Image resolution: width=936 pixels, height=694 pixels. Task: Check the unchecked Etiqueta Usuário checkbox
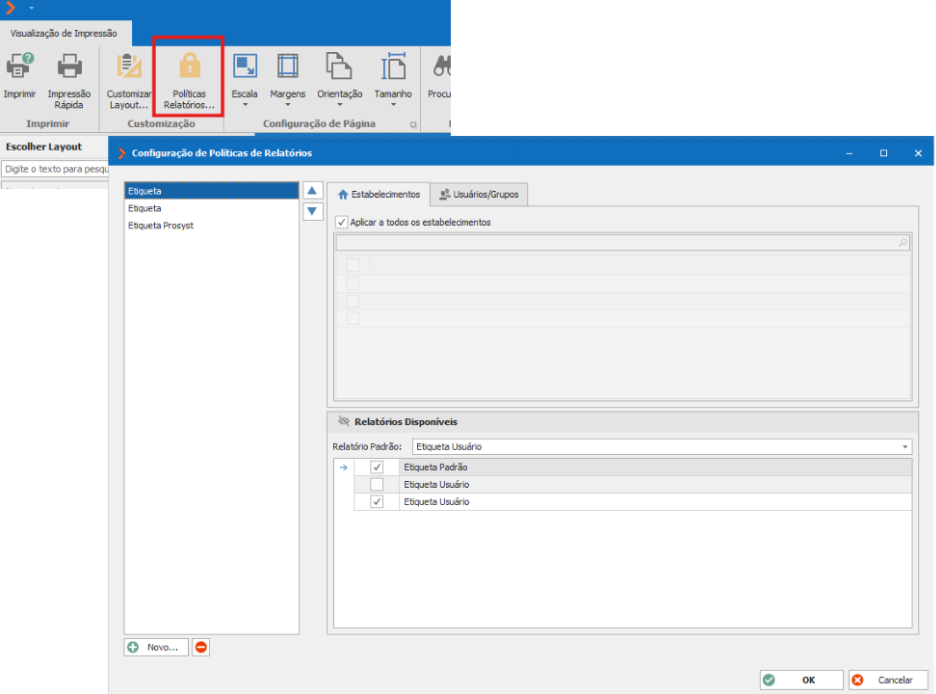tap(377, 485)
